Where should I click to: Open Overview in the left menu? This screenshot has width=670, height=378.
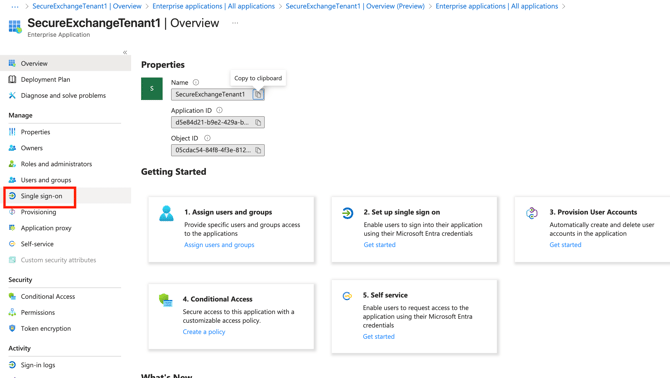65,63
